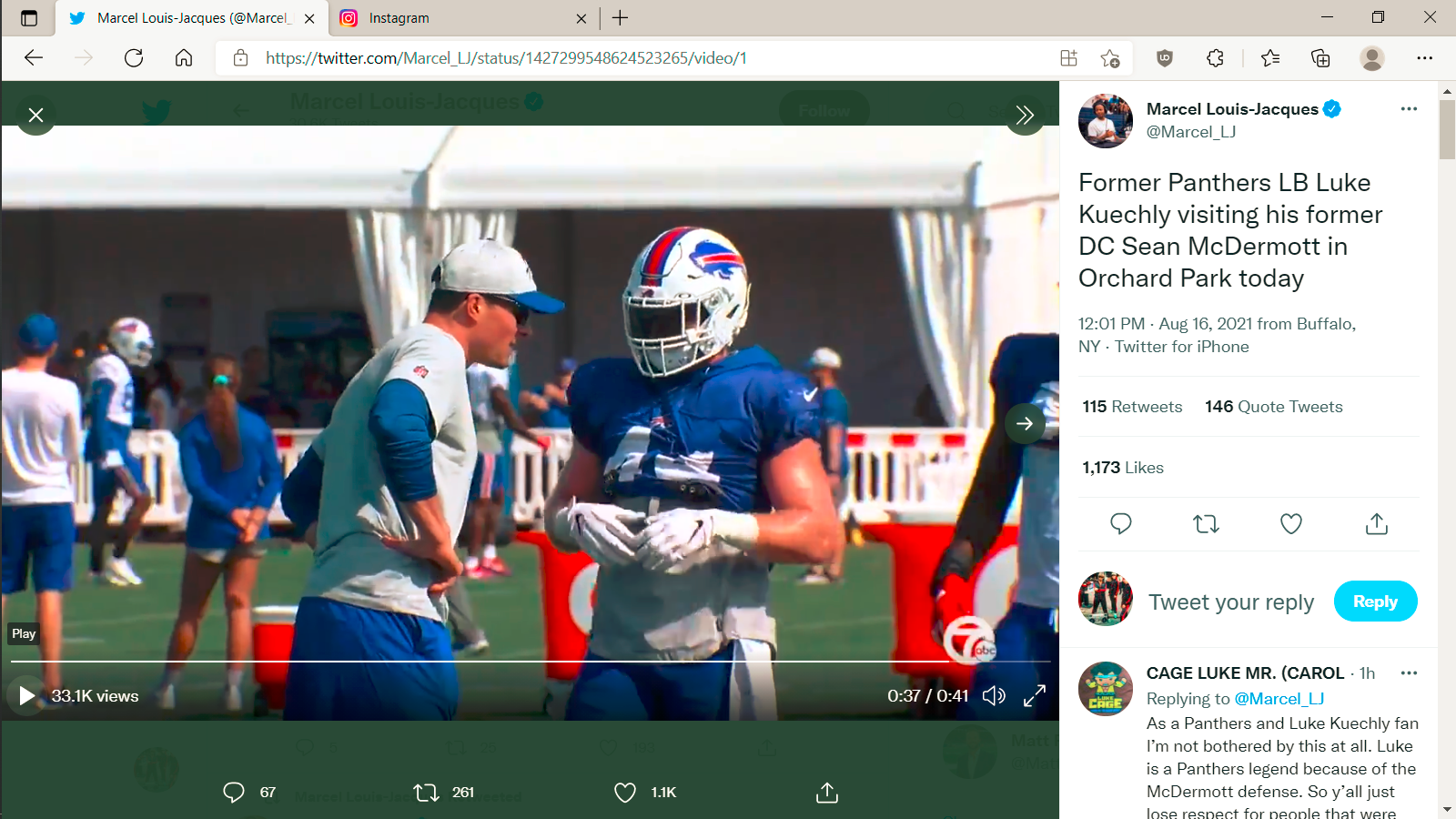Open Collections panel
This screenshot has height=819, width=1456.
coord(1320,58)
